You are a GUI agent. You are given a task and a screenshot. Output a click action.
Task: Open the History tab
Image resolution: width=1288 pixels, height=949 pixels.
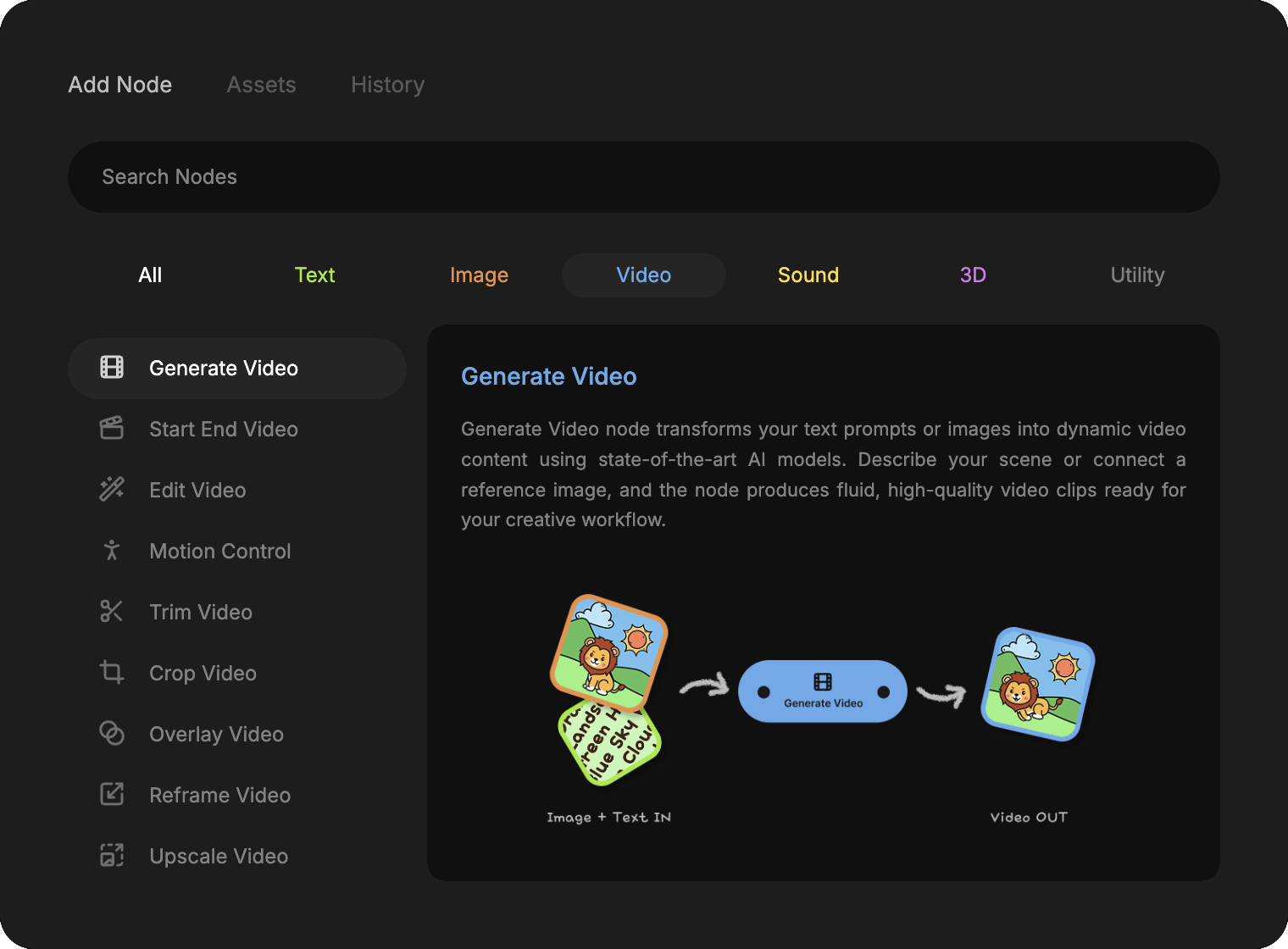387,85
